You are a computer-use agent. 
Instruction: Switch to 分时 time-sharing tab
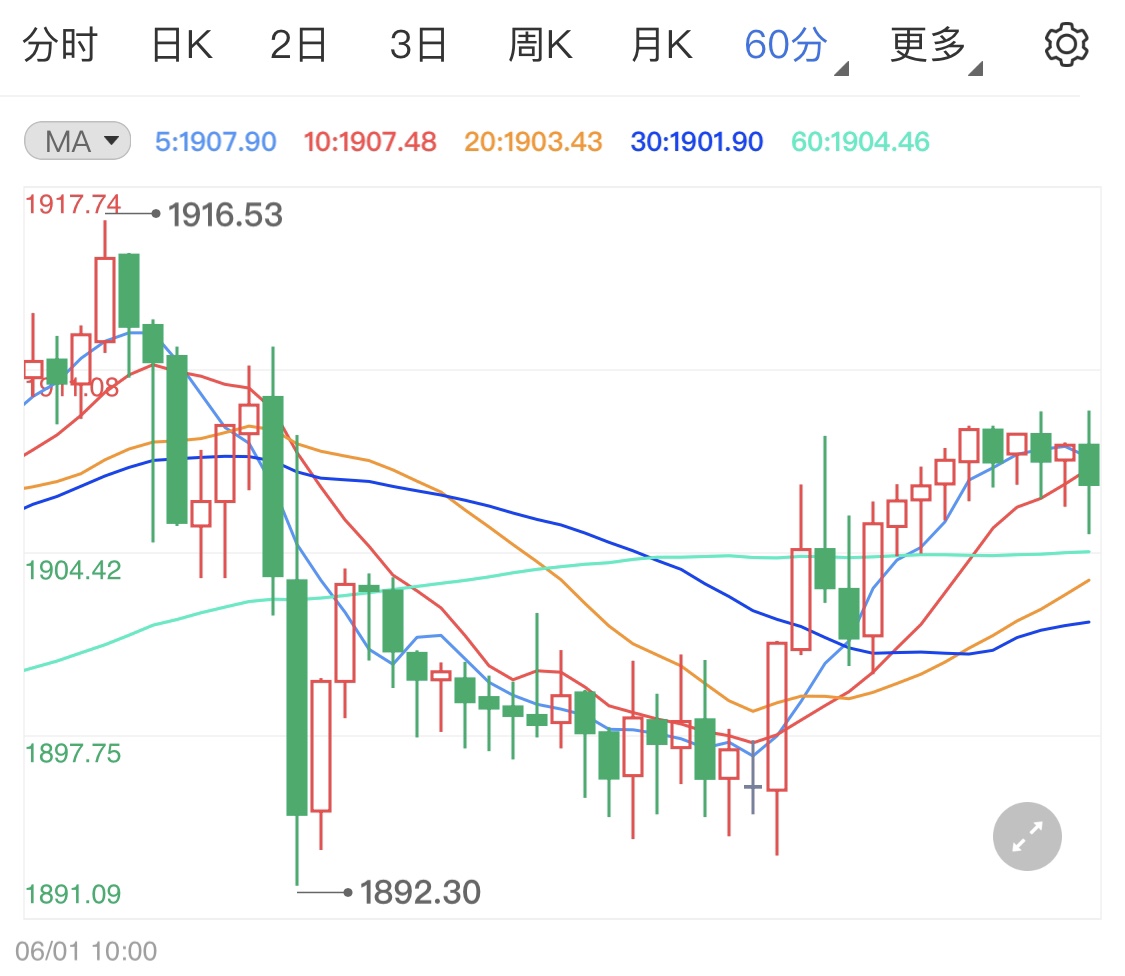pos(60,45)
